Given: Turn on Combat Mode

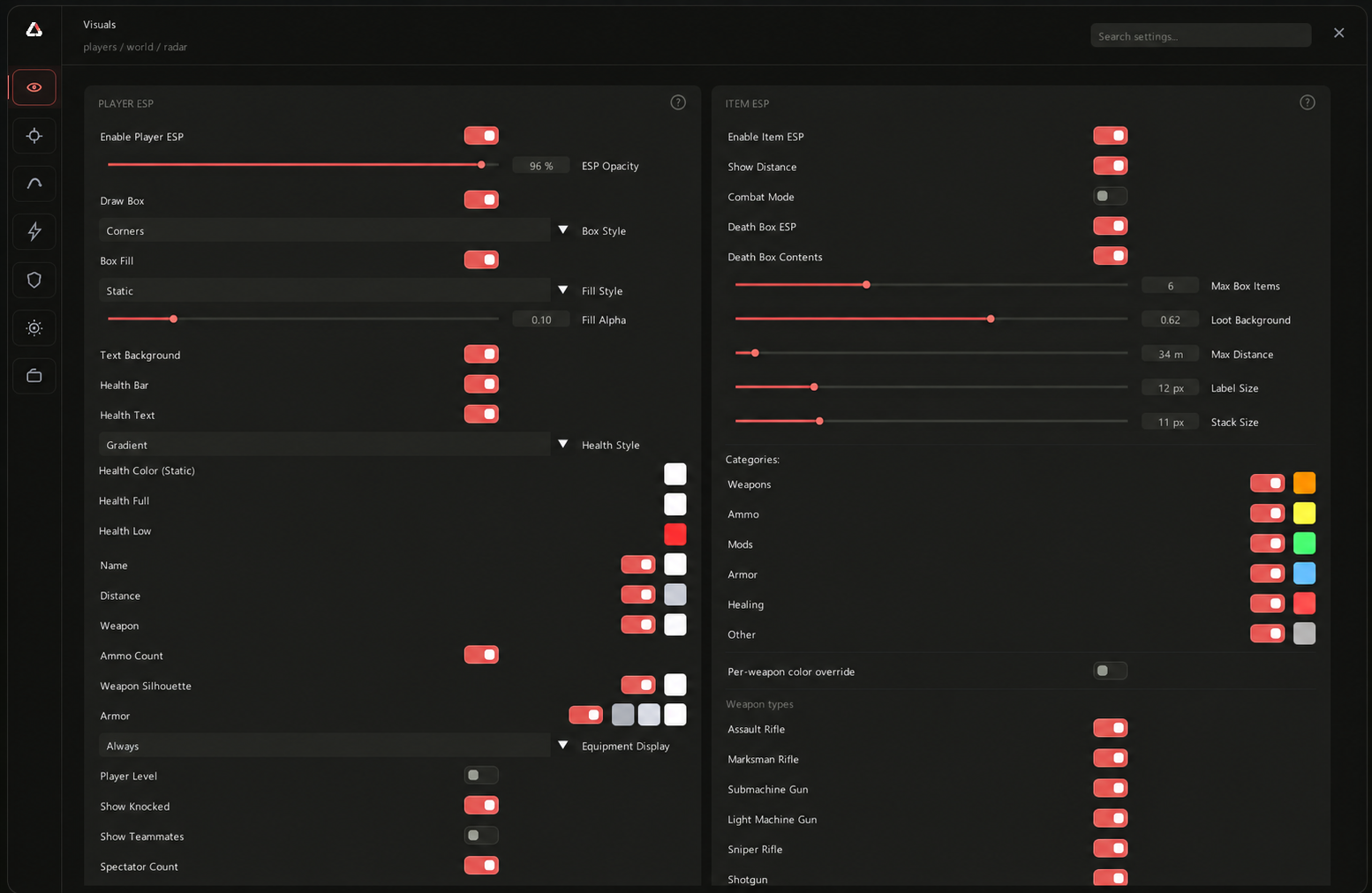Looking at the screenshot, I should (x=1110, y=196).
